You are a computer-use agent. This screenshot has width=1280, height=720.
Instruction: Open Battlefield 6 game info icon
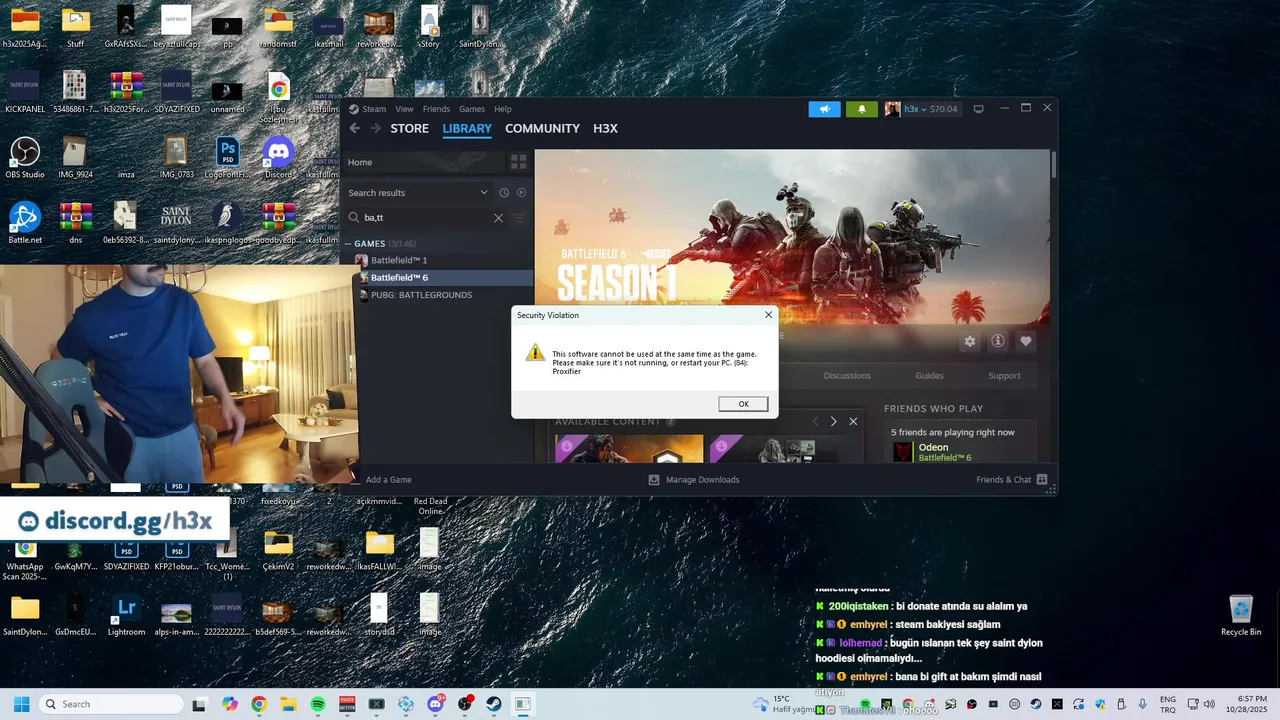point(997,341)
